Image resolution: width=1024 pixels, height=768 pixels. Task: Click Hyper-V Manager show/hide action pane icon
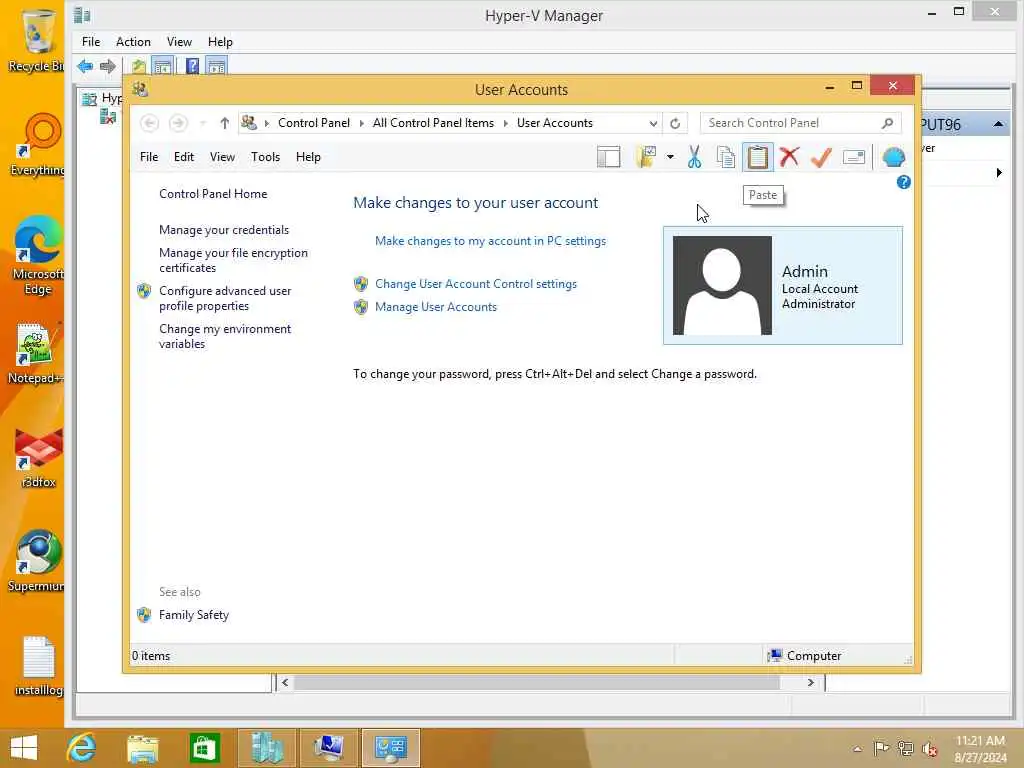pyautogui.click(x=216, y=66)
